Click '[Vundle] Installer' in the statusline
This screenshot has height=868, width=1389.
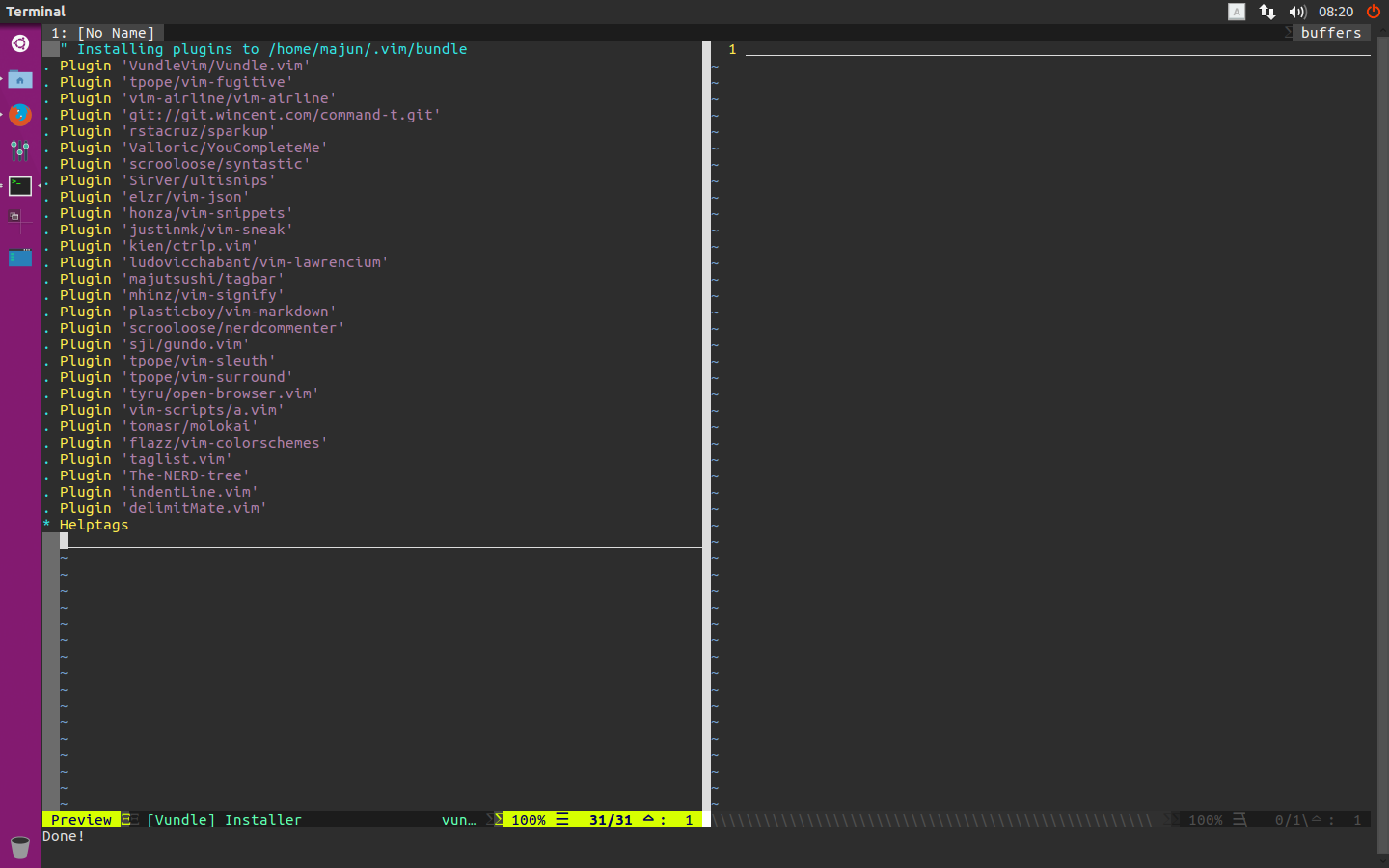pyautogui.click(x=224, y=820)
